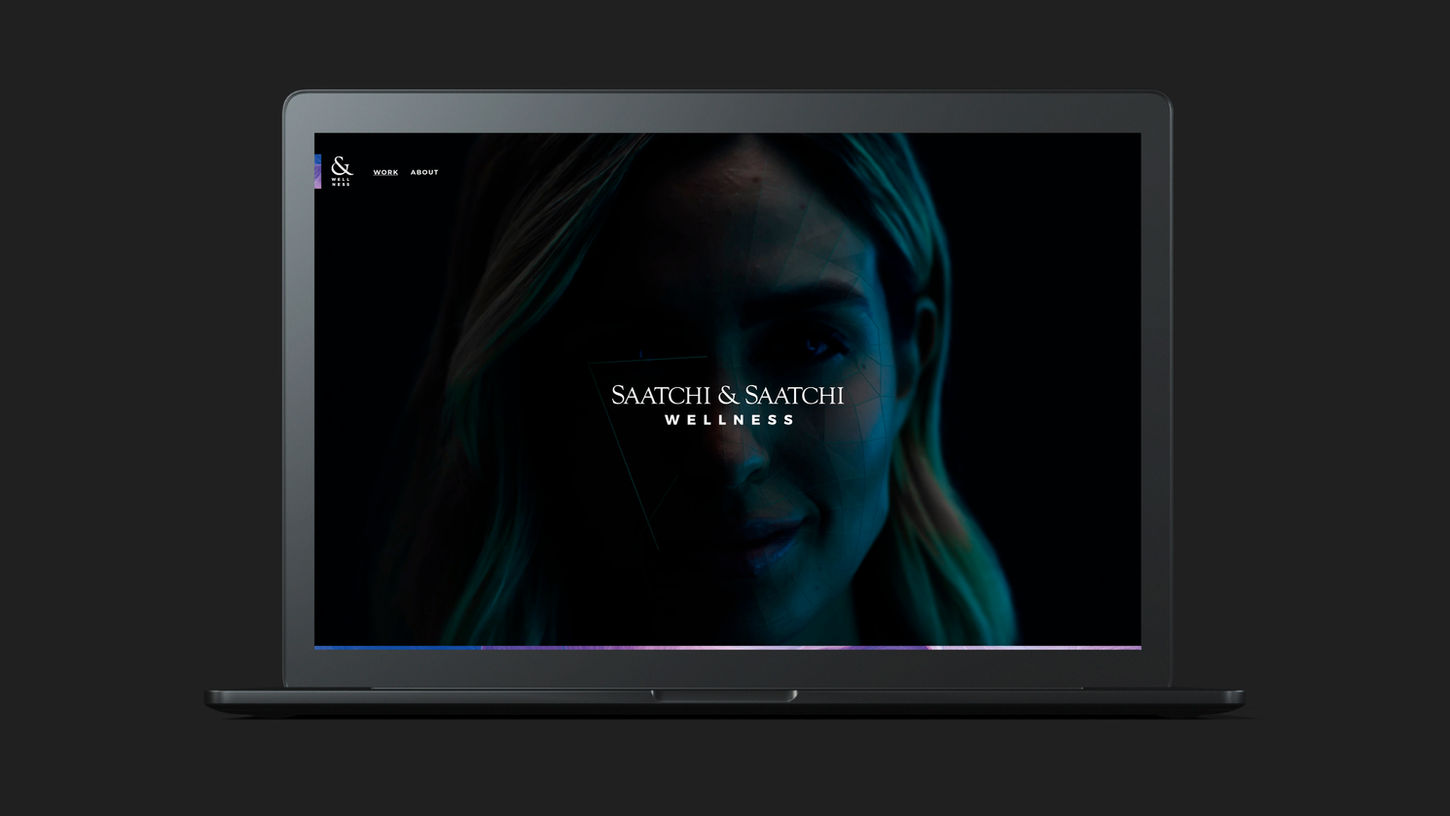
Task: Click the ampersand Wellness logo icon
Action: (342, 171)
